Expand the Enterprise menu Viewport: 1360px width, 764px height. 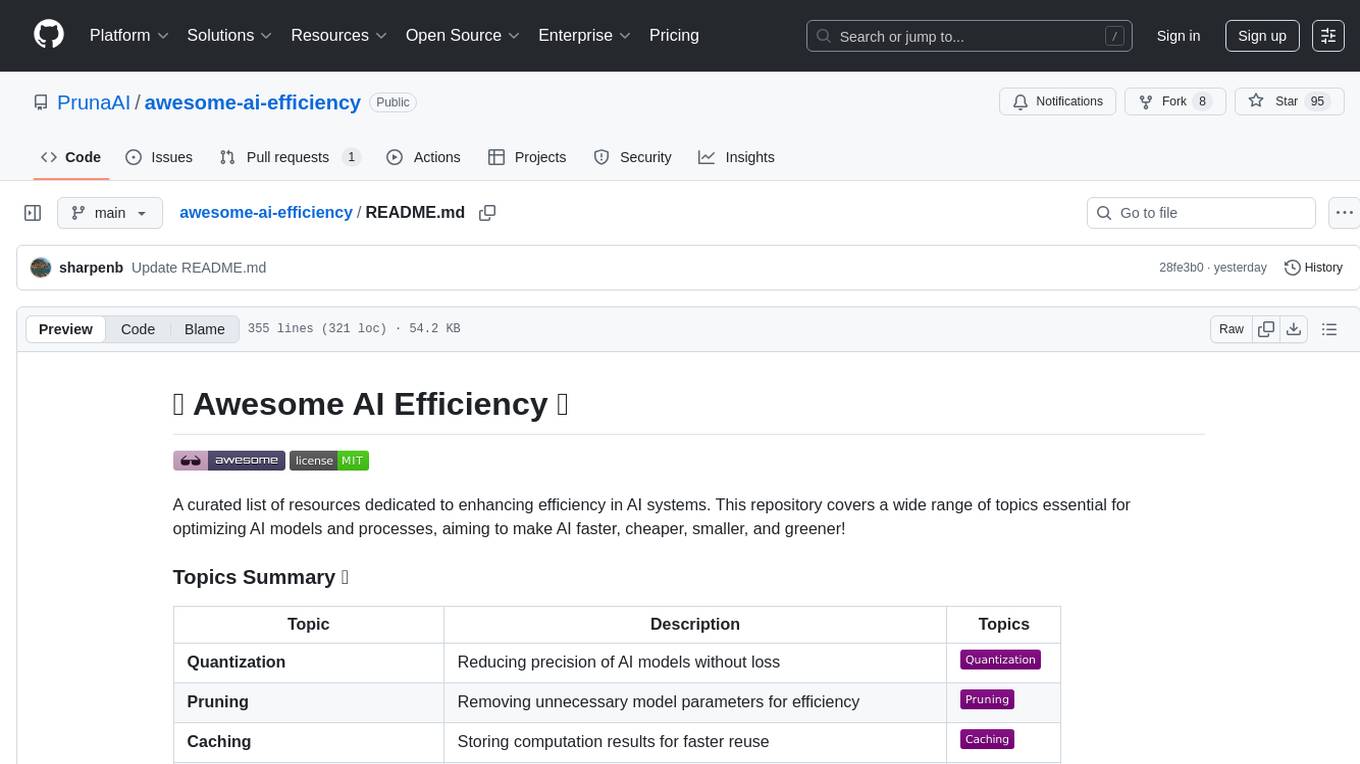pos(585,35)
